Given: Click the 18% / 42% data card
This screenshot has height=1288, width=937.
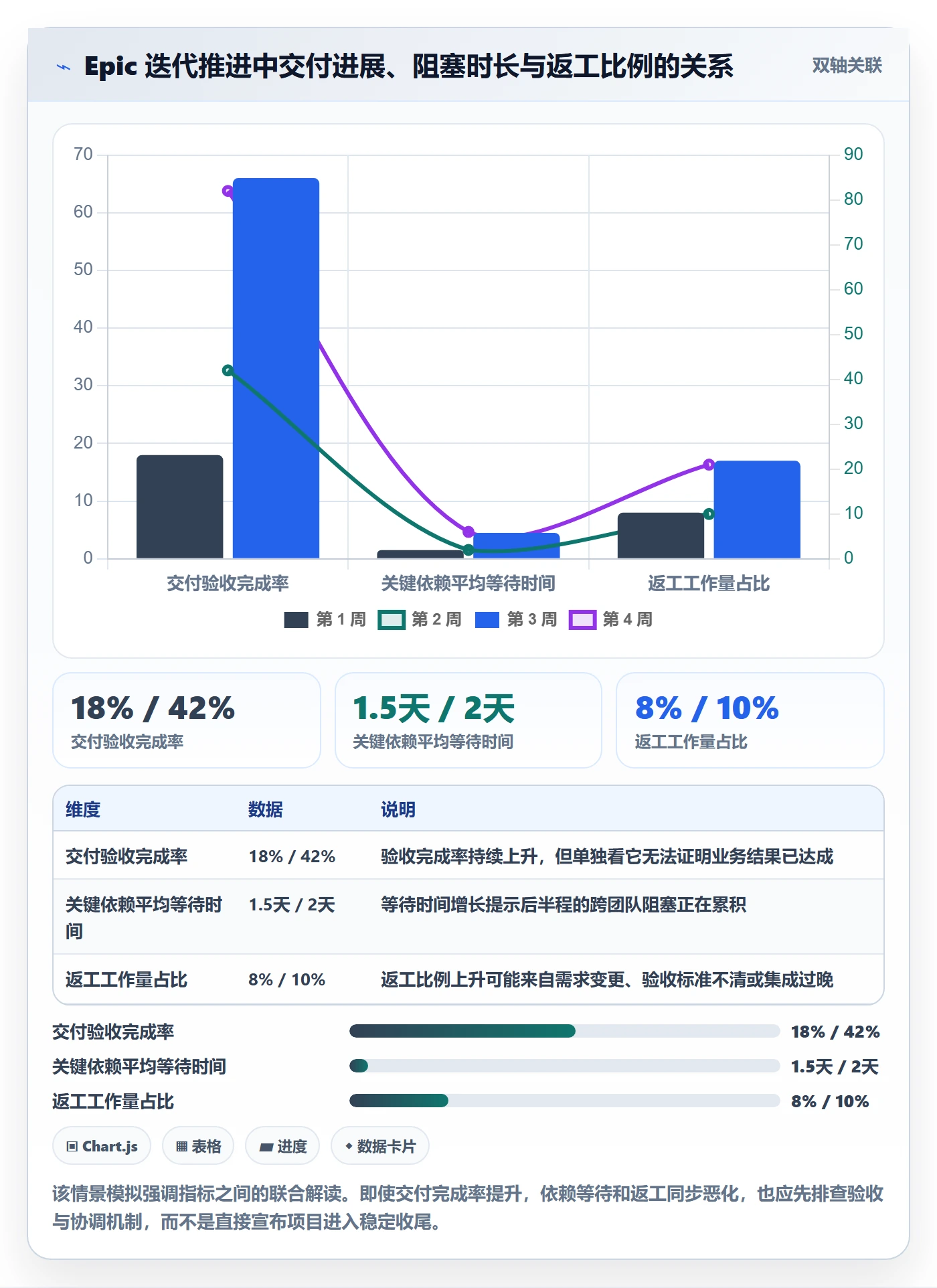Looking at the screenshot, I should coord(187,720).
